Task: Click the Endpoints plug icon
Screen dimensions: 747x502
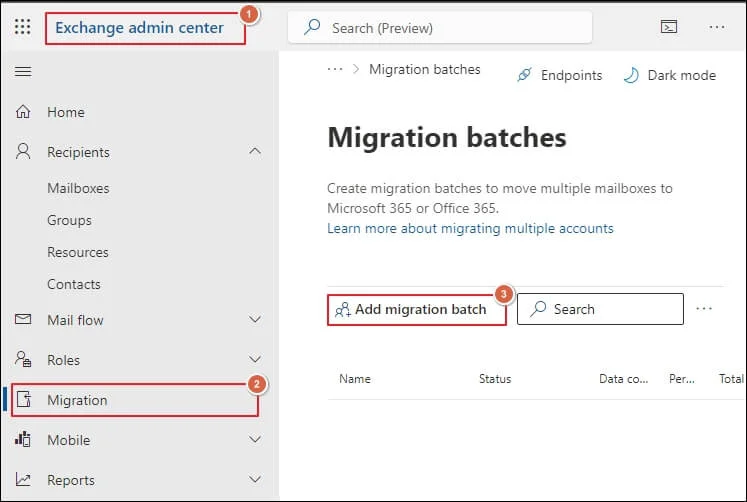Action: [524, 75]
